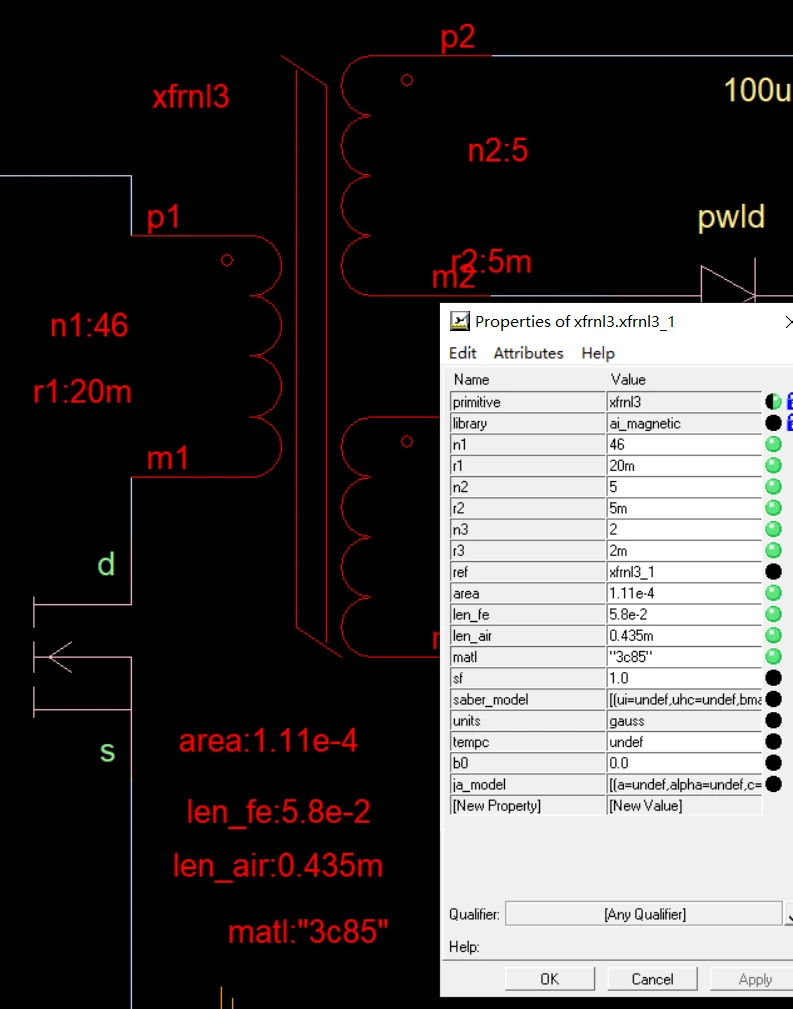The width and height of the screenshot is (793, 1009).
Task: Edit the area value 1.11e-4
Action: 684,593
